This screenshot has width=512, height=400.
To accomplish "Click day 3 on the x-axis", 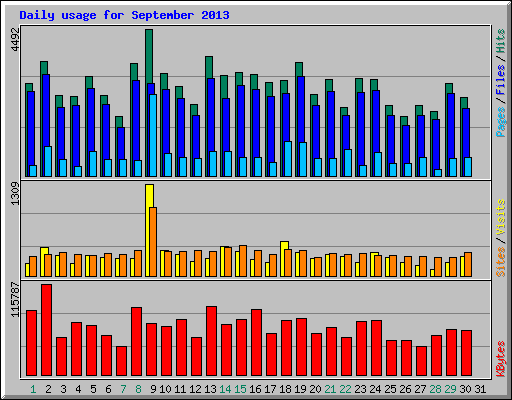I will 63,389.
